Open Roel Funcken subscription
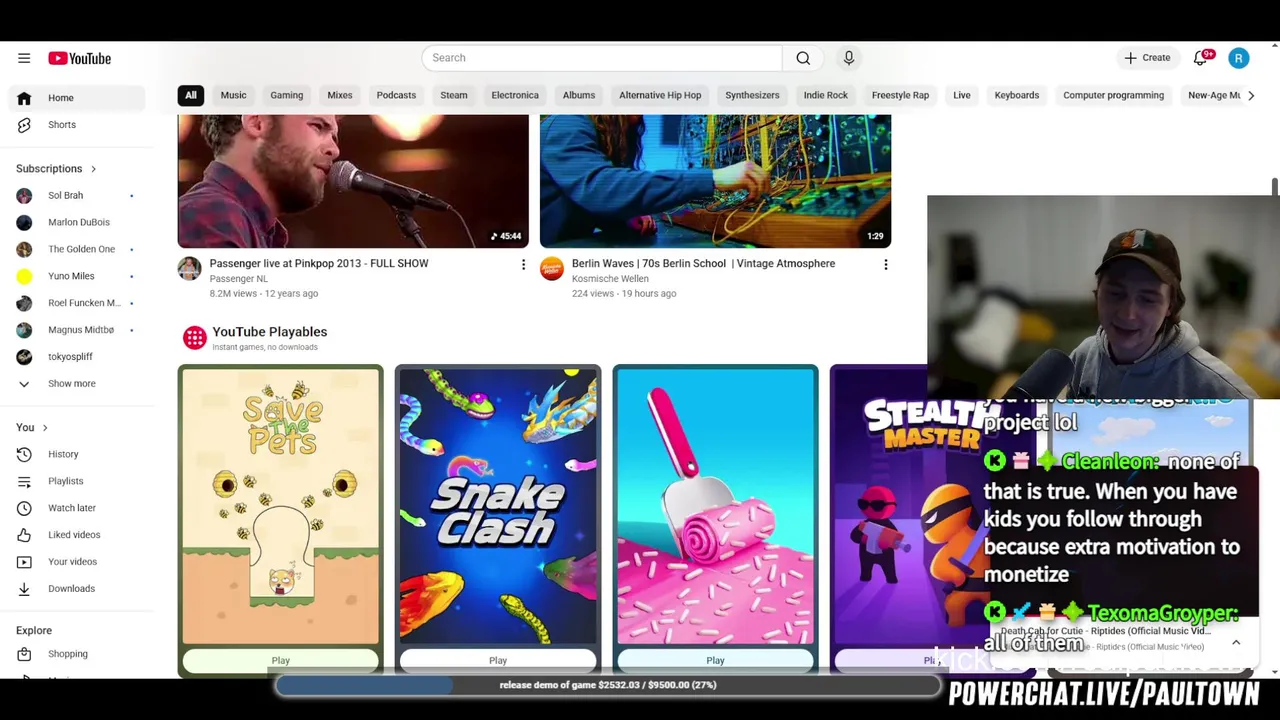This screenshot has width=1280, height=720. [78, 304]
